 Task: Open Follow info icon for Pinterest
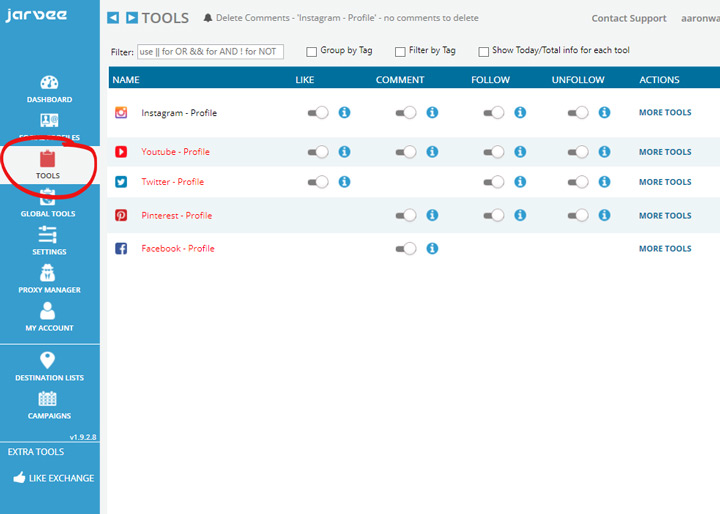point(520,215)
